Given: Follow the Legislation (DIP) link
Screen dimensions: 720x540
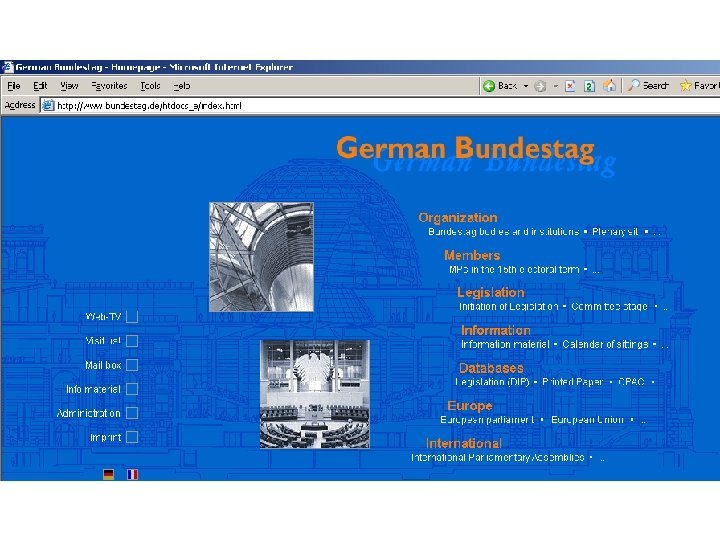Looking at the screenshot, I should pyautogui.click(x=492, y=382).
